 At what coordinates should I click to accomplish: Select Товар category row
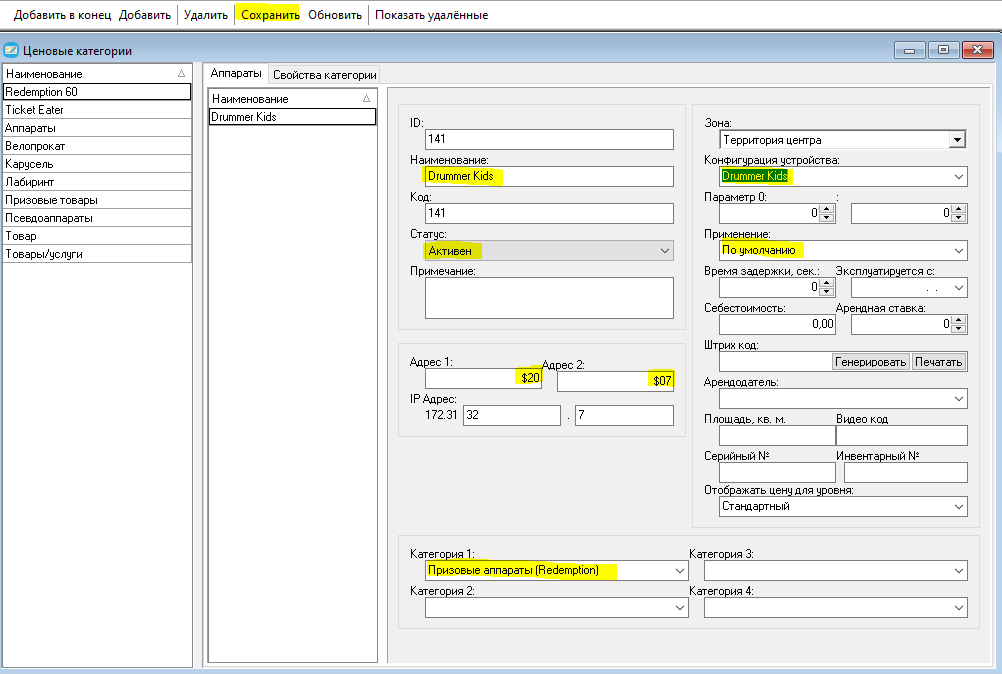point(97,236)
